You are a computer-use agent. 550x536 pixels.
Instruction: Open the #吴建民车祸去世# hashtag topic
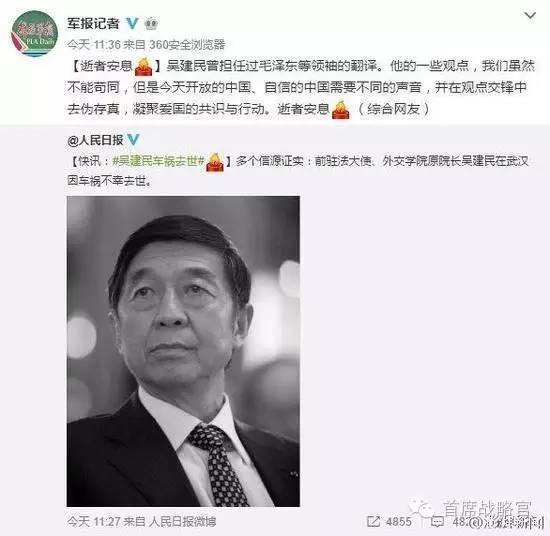(159, 161)
